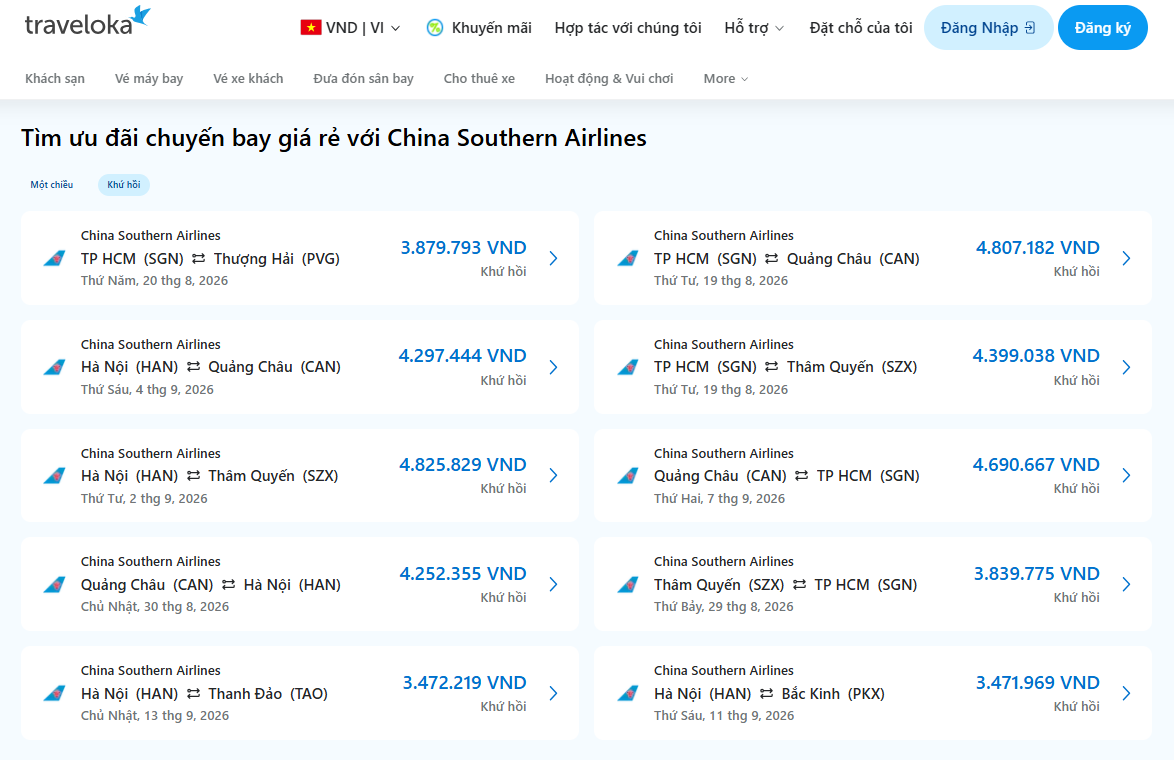Open arrow for 3.839.775 VND flight

[1126, 585]
